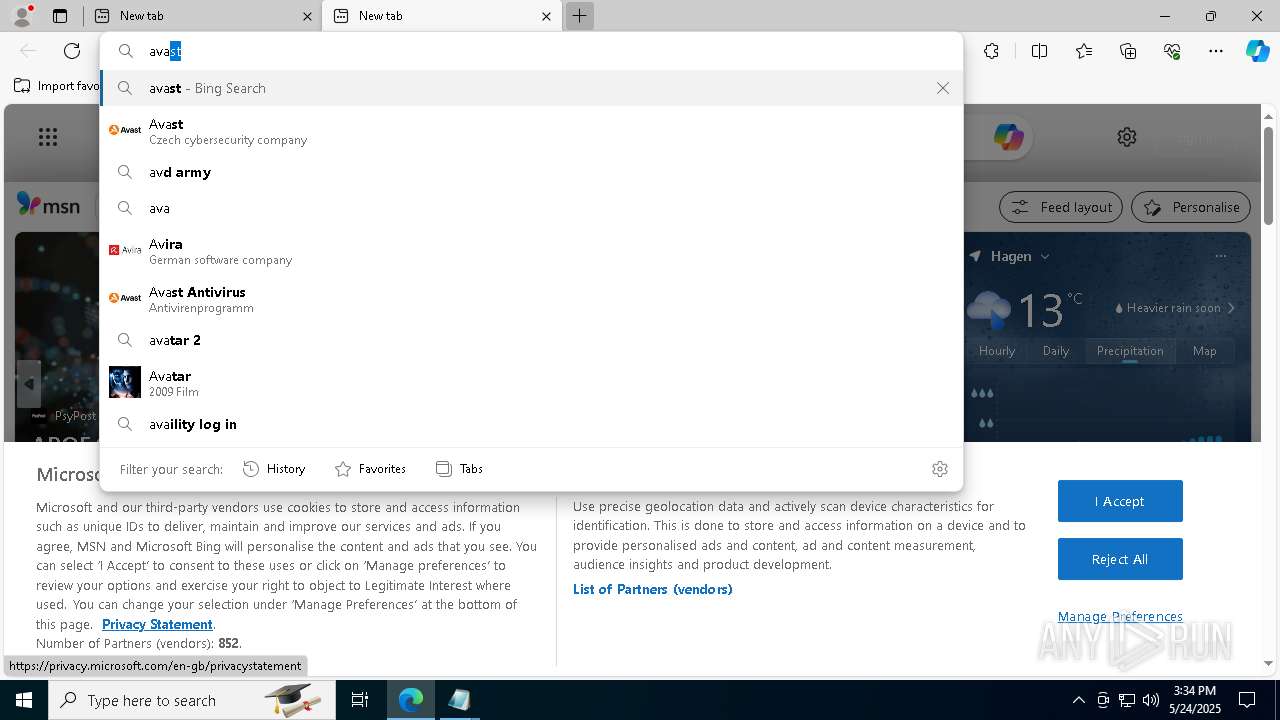1280x720 pixels.
Task: Filter search by Favorites
Action: coord(370,468)
